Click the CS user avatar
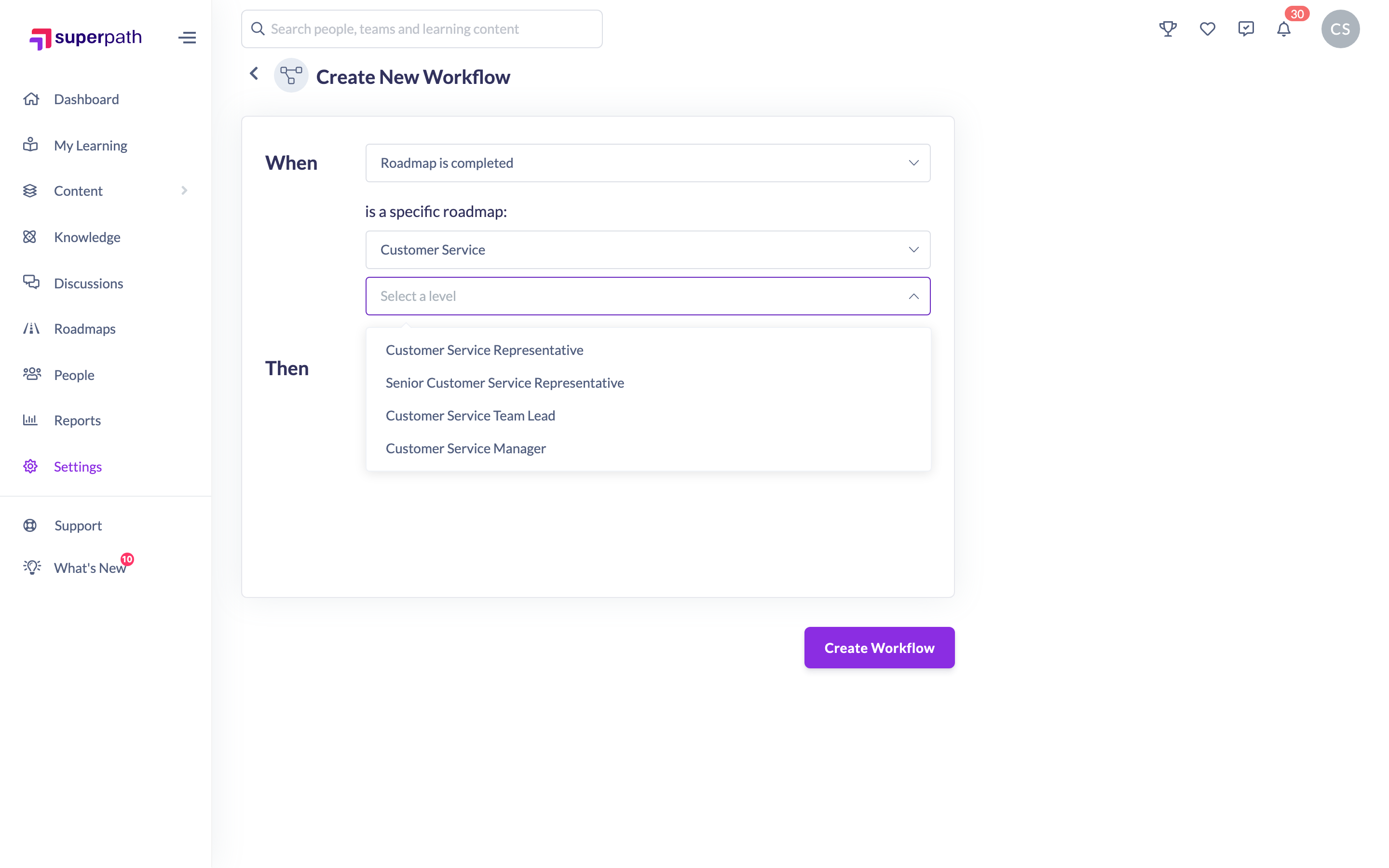Screen dimensions: 1389x868 (x=1340, y=29)
